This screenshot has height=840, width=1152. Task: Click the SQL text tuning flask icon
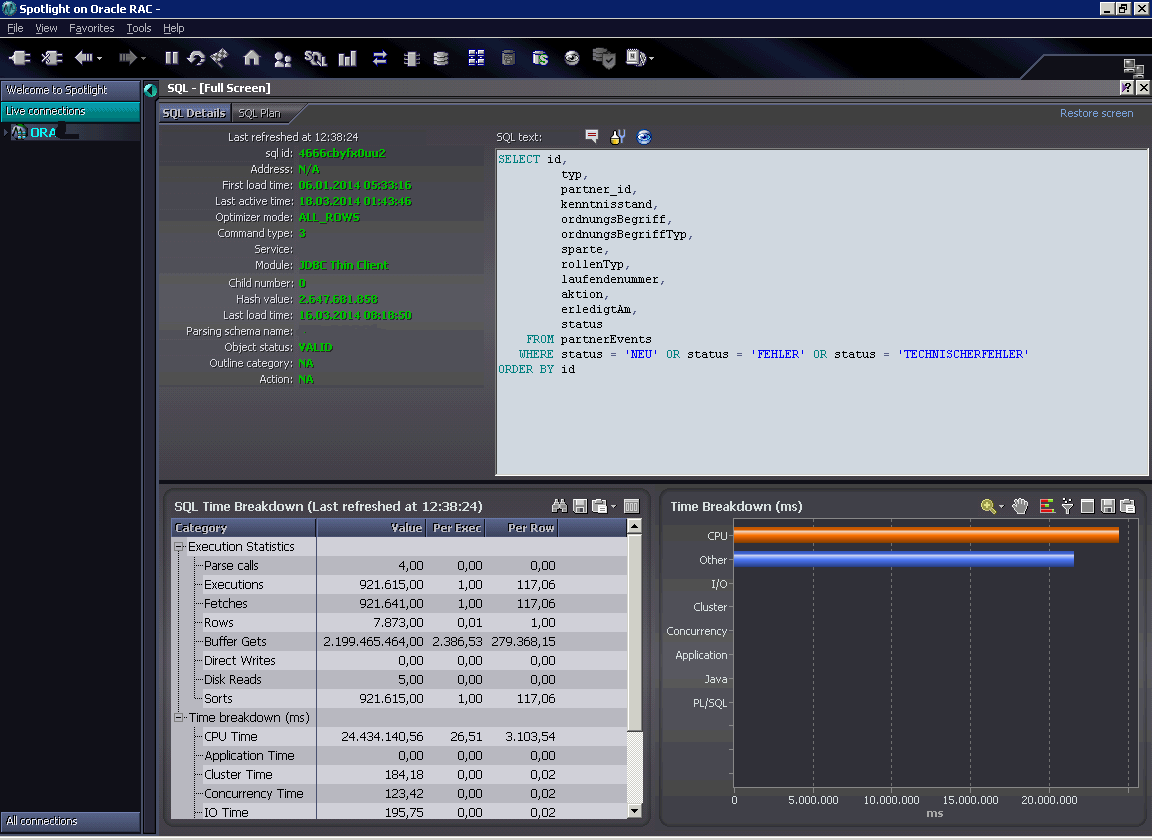click(x=618, y=137)
